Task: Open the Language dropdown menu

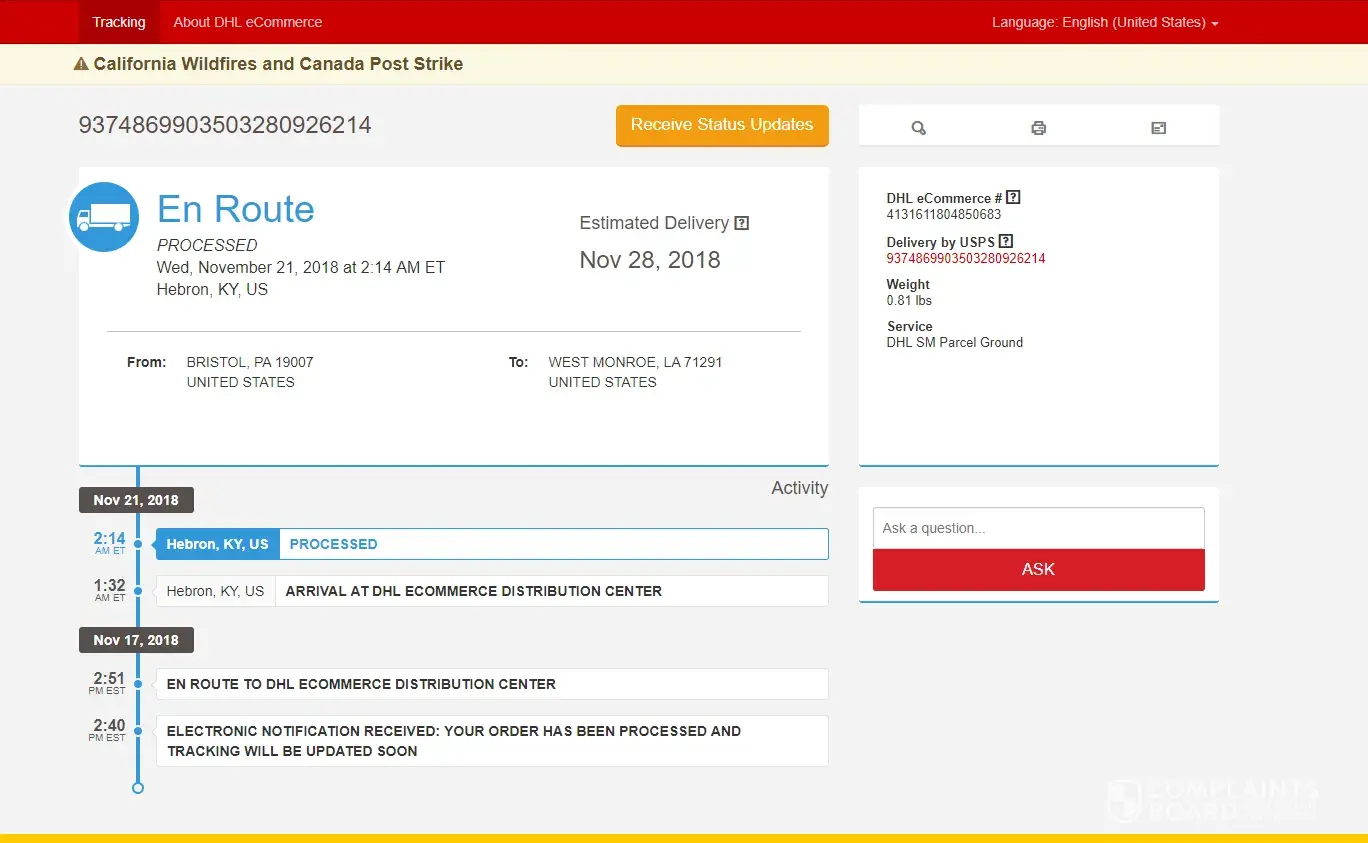Action: (1104, 22)
